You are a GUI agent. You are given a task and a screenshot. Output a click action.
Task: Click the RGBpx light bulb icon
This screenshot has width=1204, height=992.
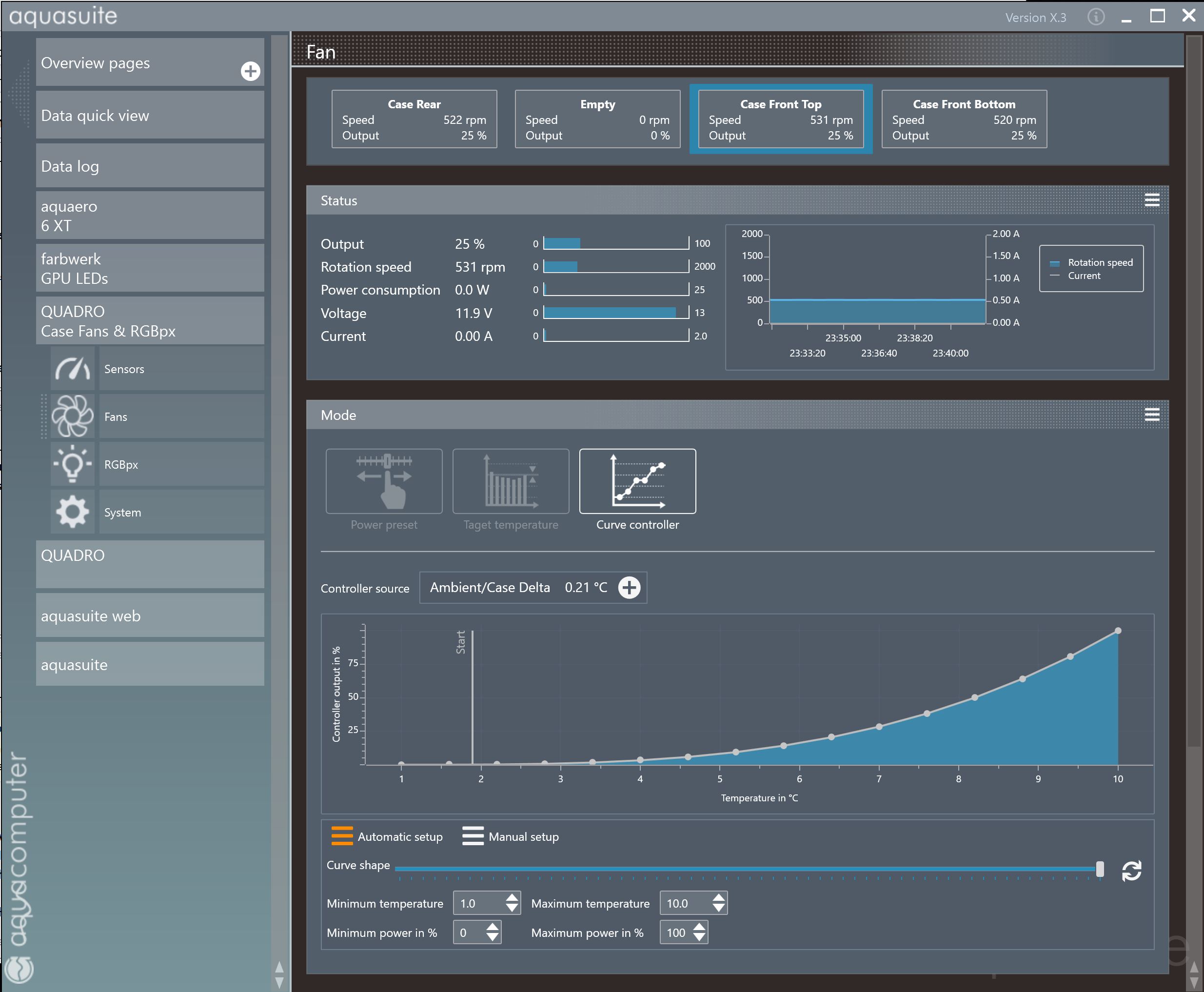[73, 464]
